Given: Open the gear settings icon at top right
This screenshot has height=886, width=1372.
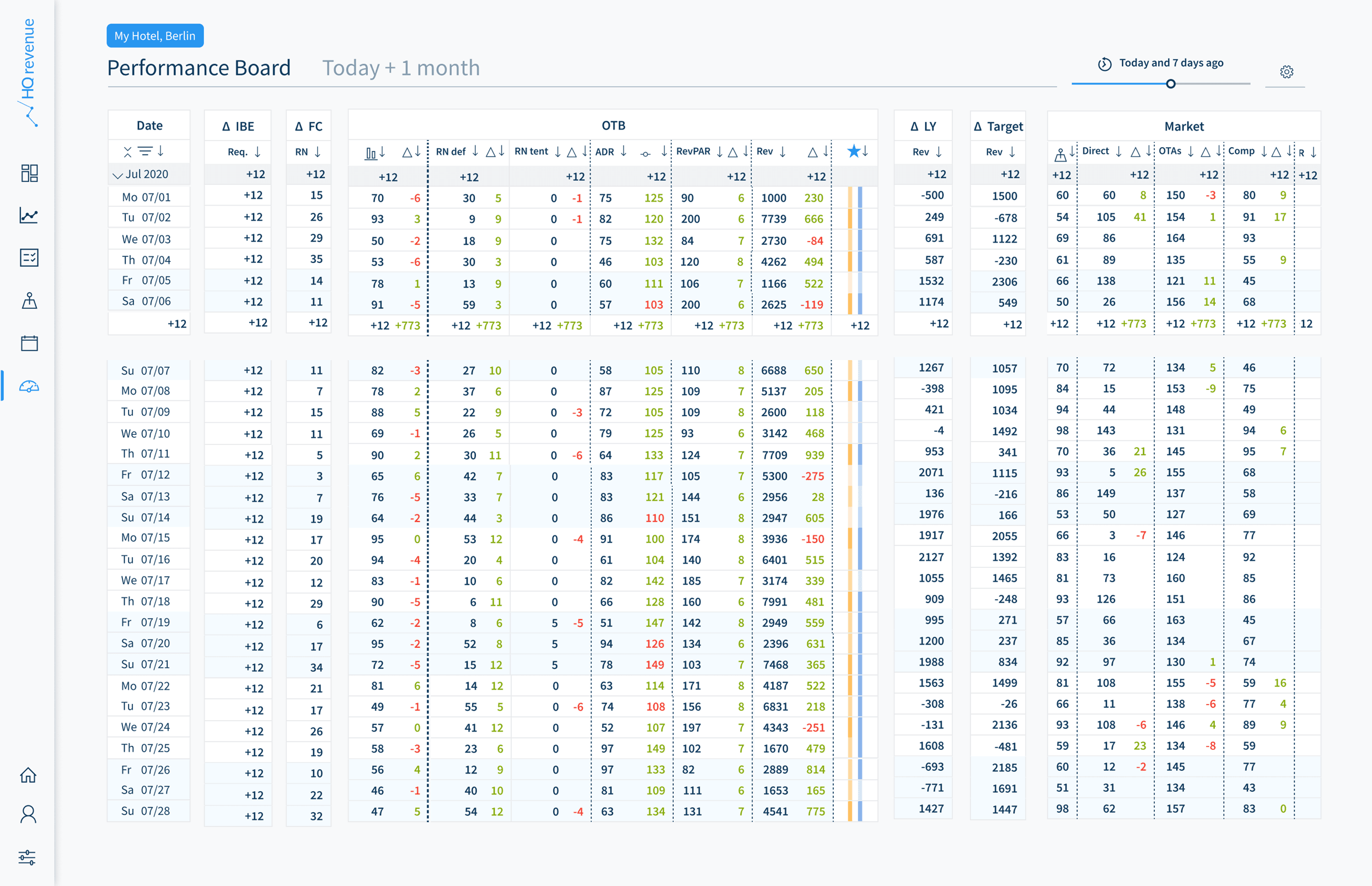Looking at the screenshot, I should 1287,71.
